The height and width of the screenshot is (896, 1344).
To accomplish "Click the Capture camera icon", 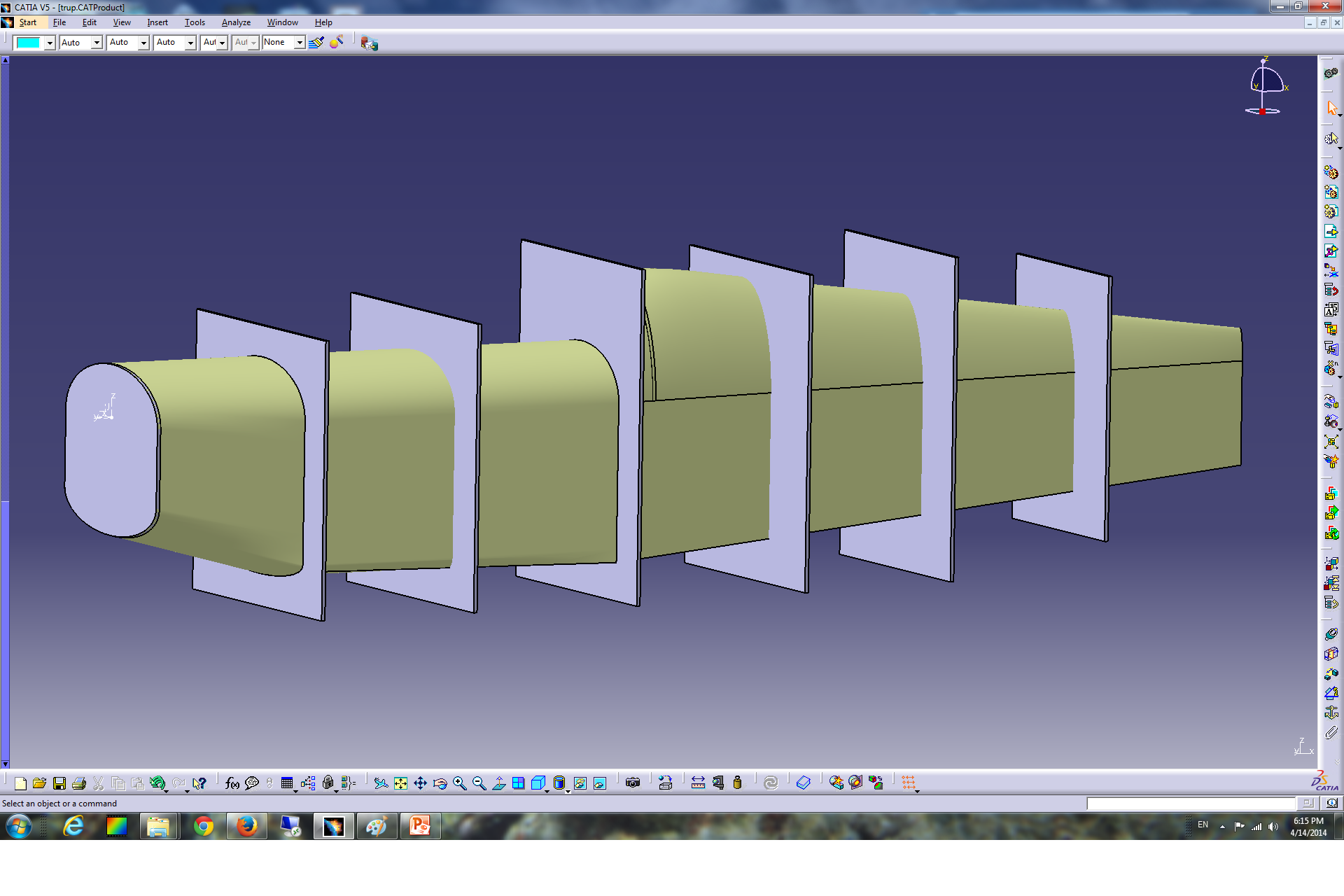I will 633,783.
